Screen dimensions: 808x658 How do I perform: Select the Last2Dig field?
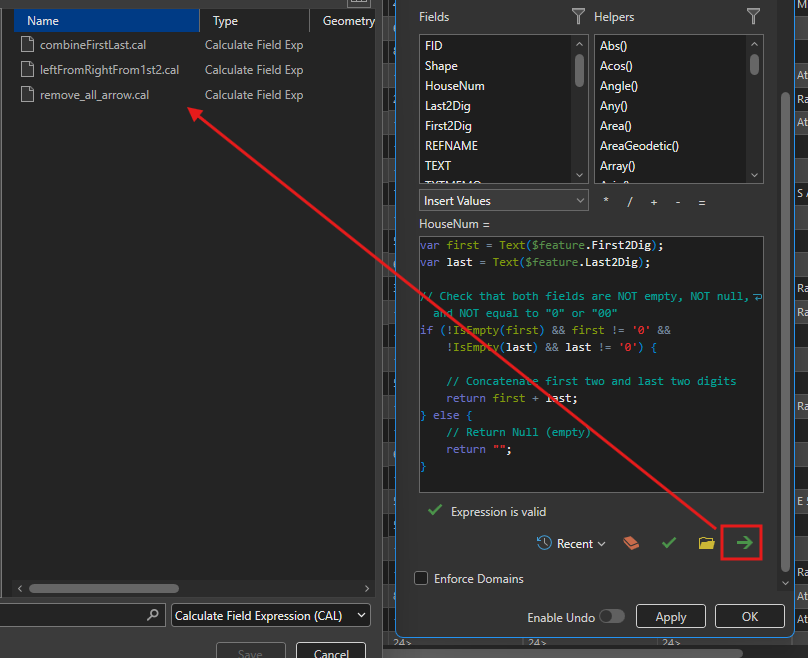point(447,106)
